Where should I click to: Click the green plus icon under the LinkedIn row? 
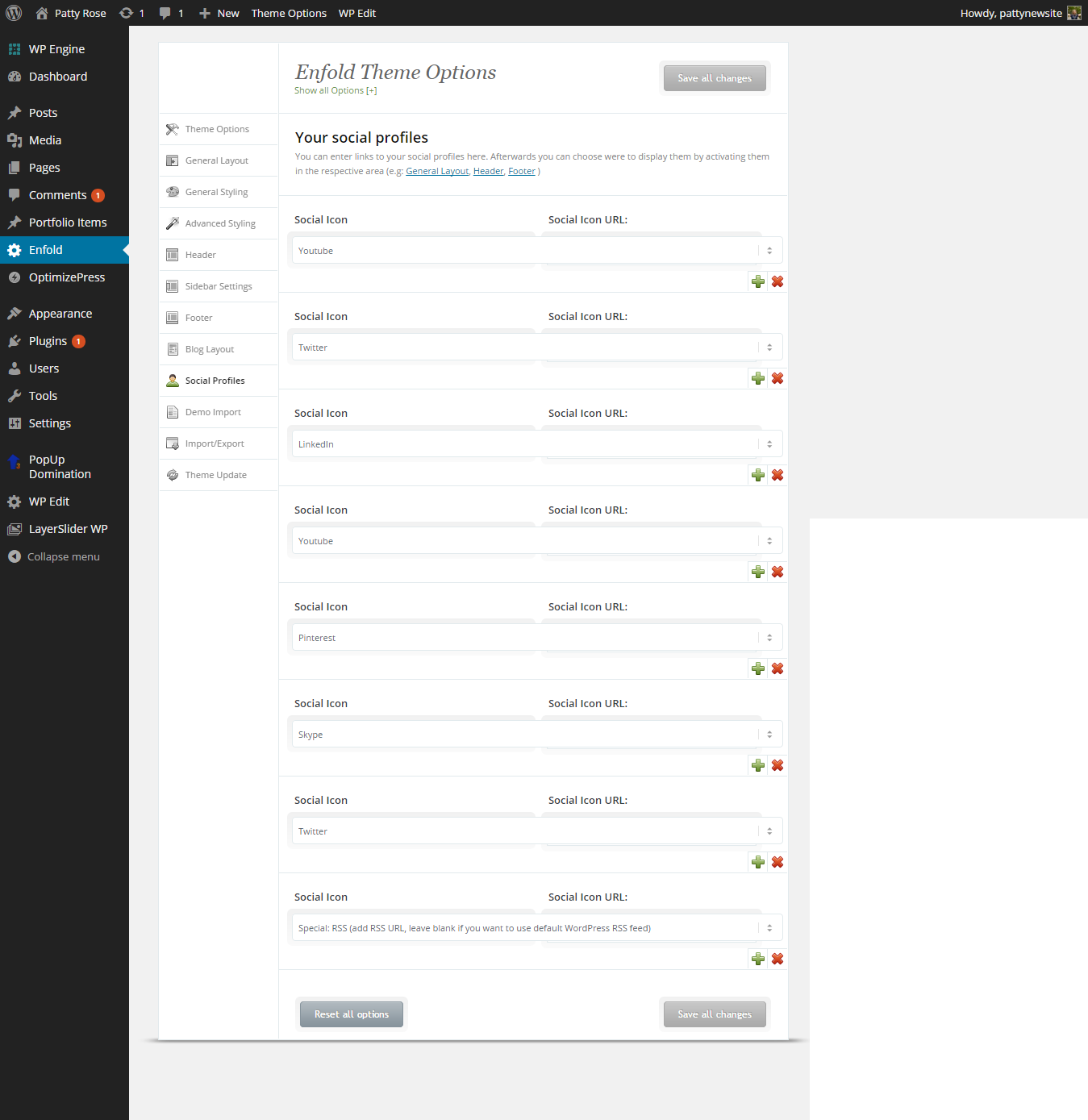click(758, 475)
